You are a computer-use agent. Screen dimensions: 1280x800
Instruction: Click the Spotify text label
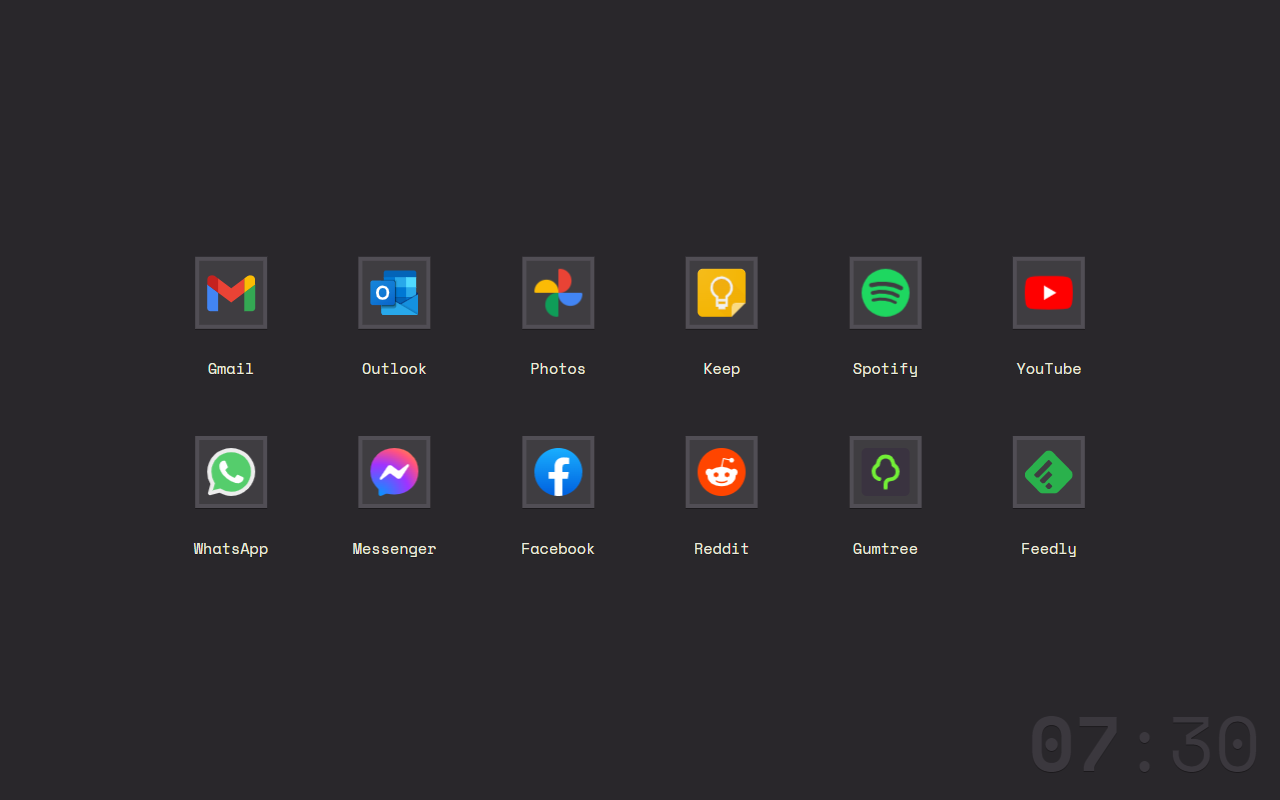885,368
